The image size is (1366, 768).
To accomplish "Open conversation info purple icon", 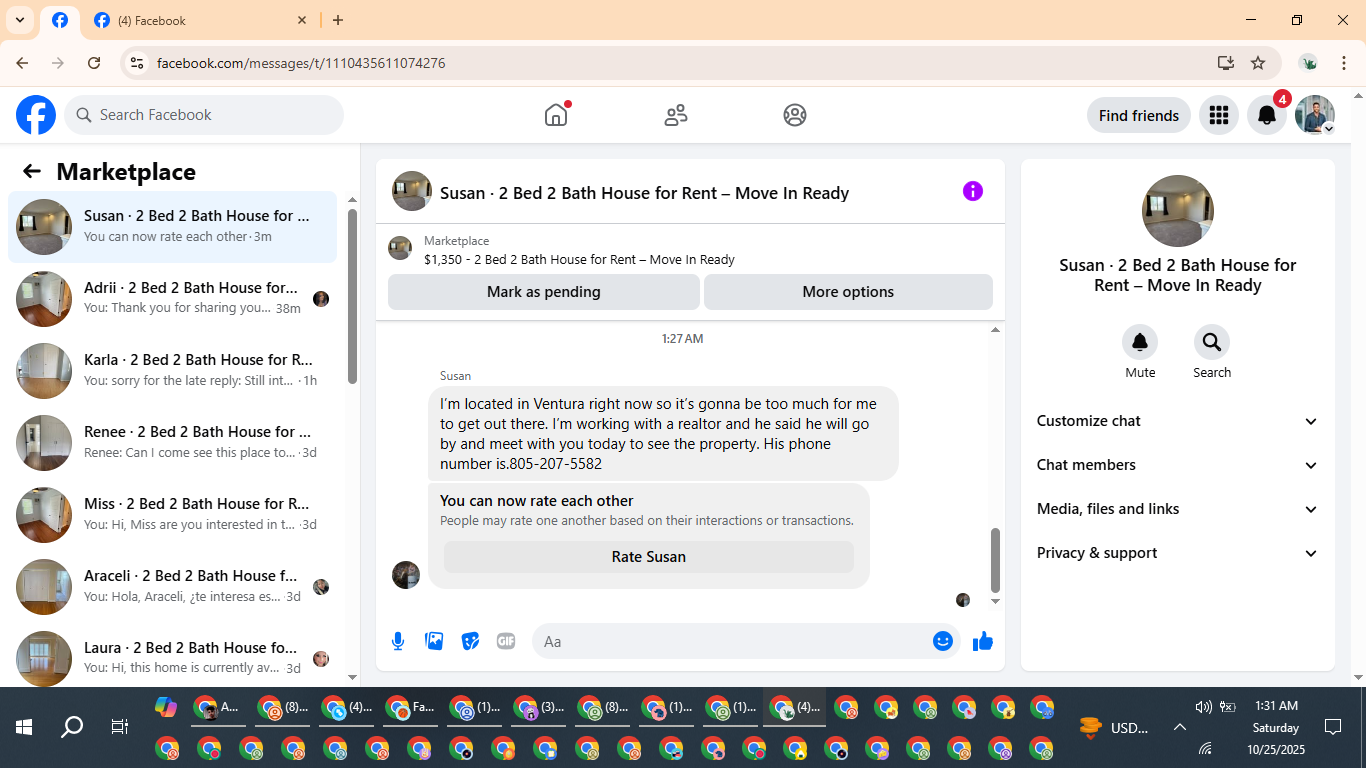I will pos(973,191).
